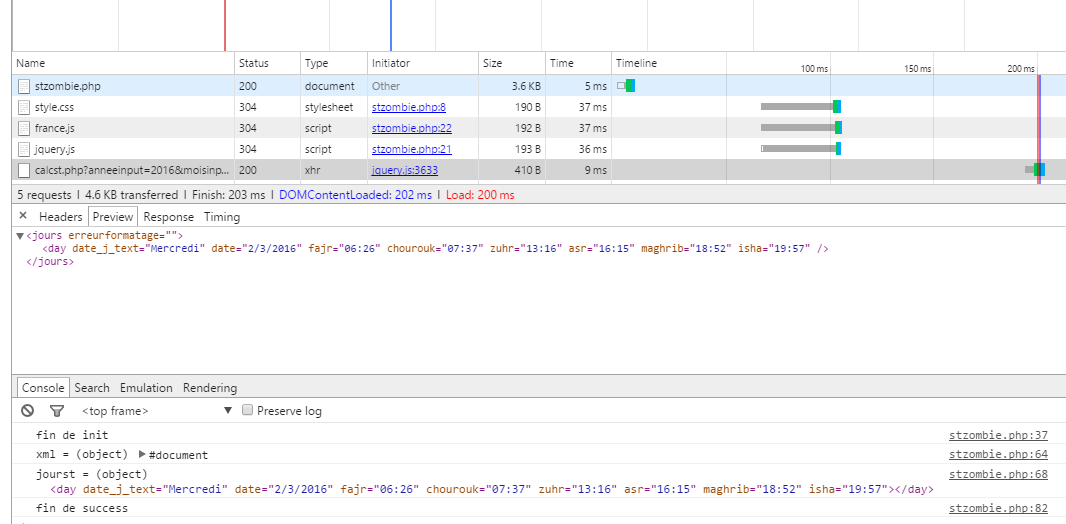Click the file icon next to stzombie.php
The width and height of the screenshot is (1066, 524).
pos(24,86)
